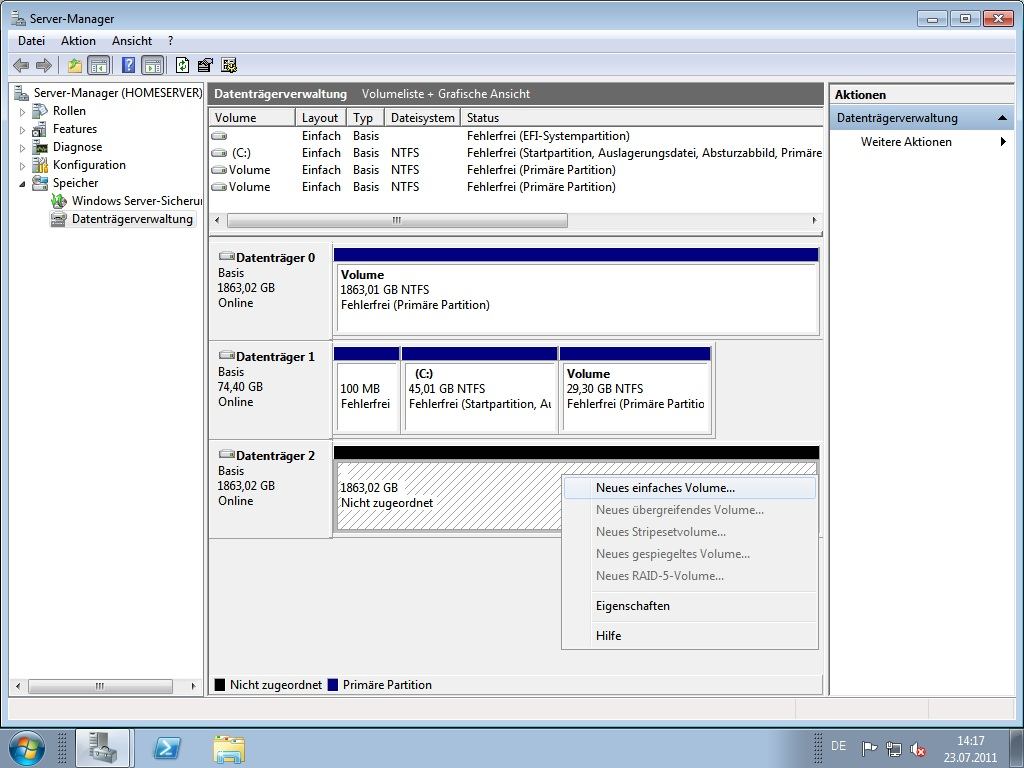Choose Eigenschaften from context menu
Image resolution: width=1024 pixels, height=768 pixels.
690,606
